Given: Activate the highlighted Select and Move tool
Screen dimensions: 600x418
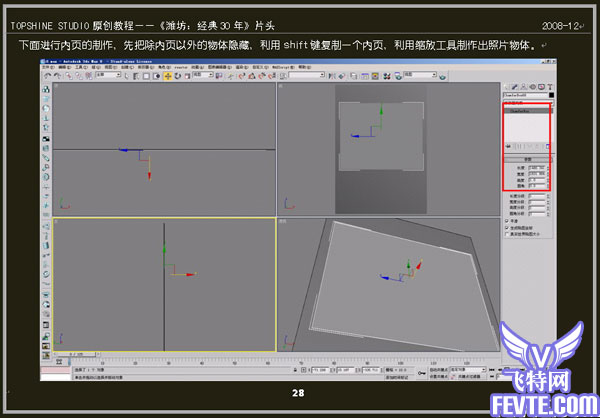Looking at the screenshot, I should click(x=168, y=76).
